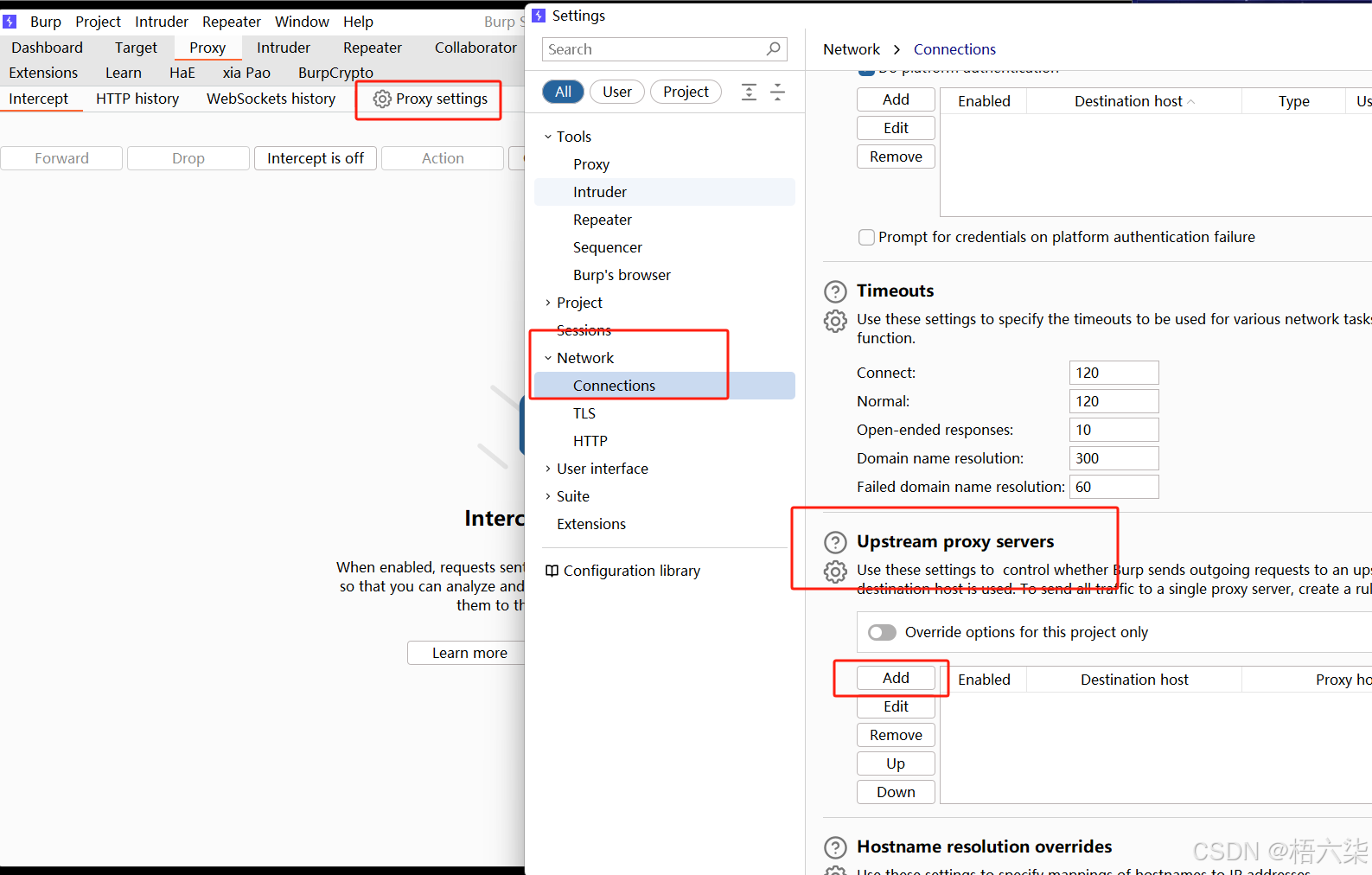This screenshot has width=1372, height=875.
Task: Switch to the Target tab
Action: (136, 48)
